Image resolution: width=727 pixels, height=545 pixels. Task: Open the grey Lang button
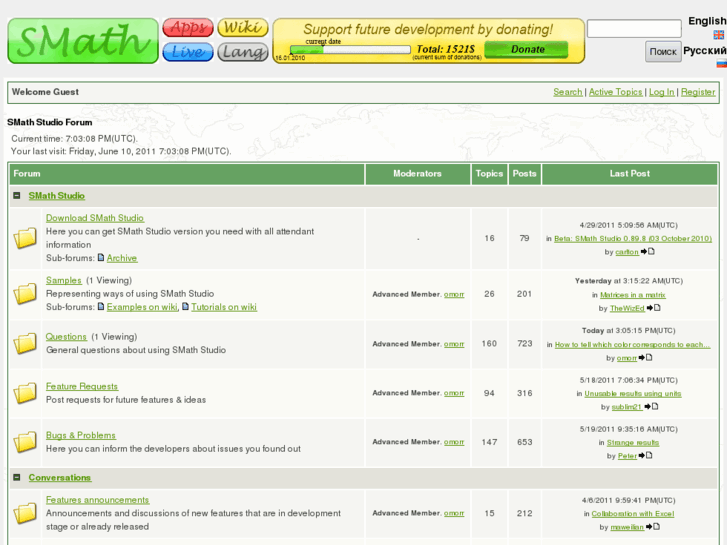(x=243, y=52)
